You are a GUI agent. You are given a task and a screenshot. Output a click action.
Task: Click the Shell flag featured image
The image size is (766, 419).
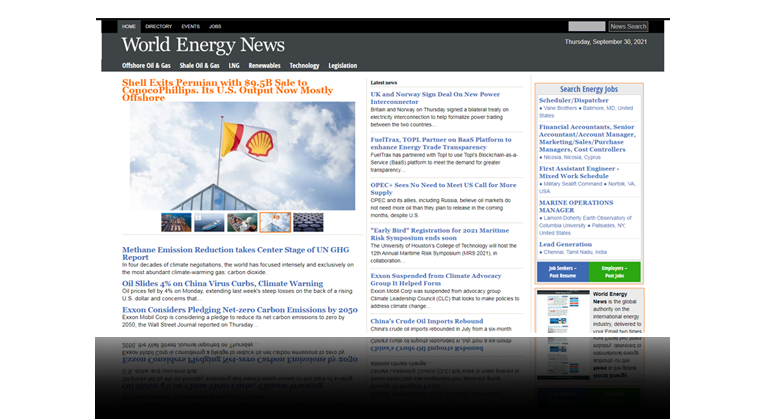click(x=242, y=156)
